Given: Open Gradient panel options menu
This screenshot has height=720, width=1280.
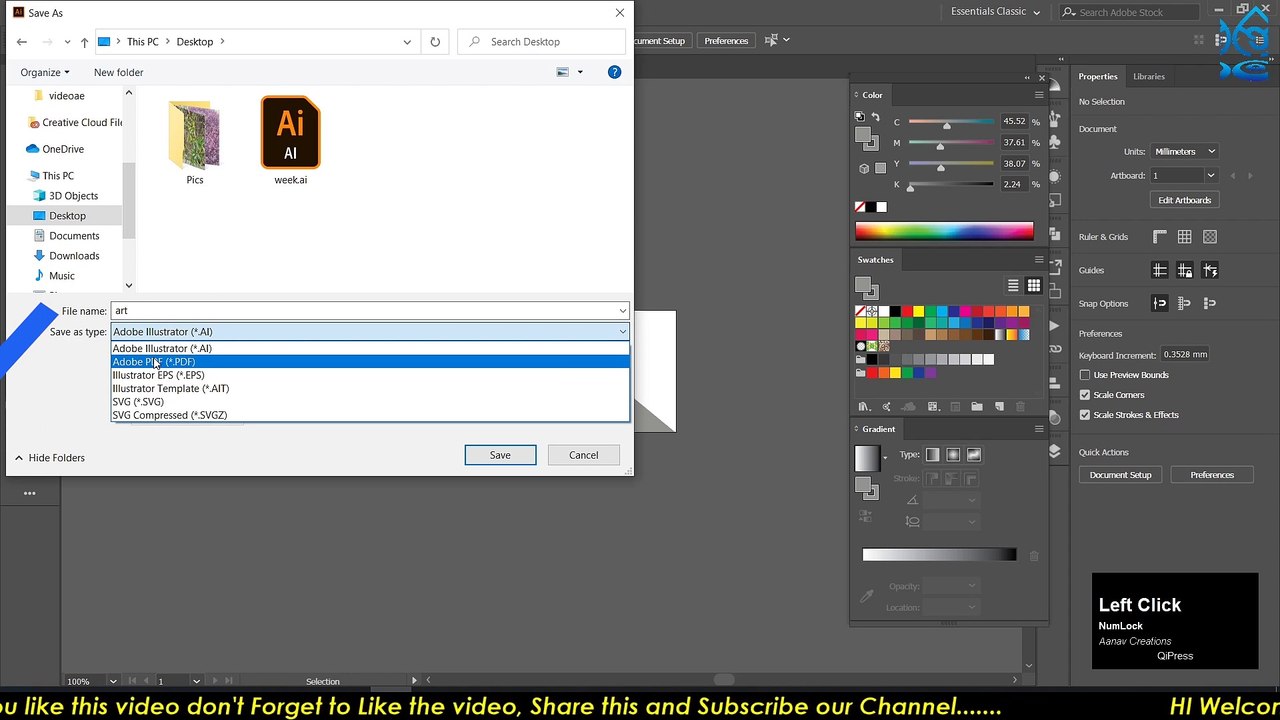Looking at the screenshot, I should pyautogui.click(x=1039, y=429).
